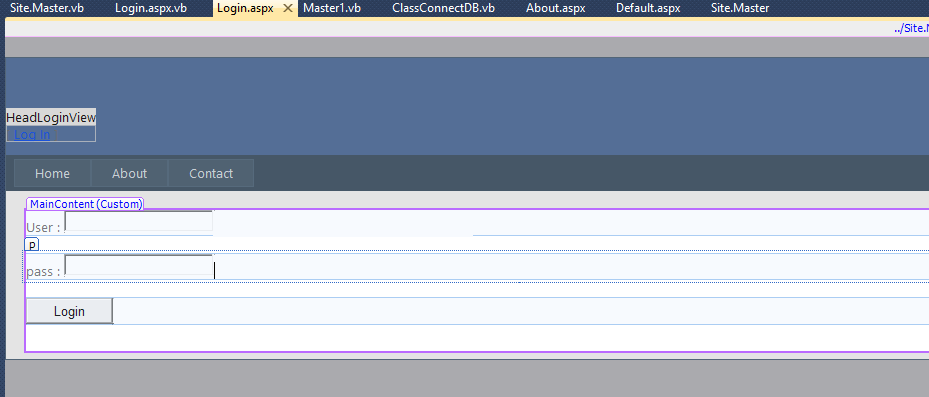Select the MainContent (Custom) placeholder tag
The width and height of the screenshot is (929, 397).
click(x=85, y=204)
